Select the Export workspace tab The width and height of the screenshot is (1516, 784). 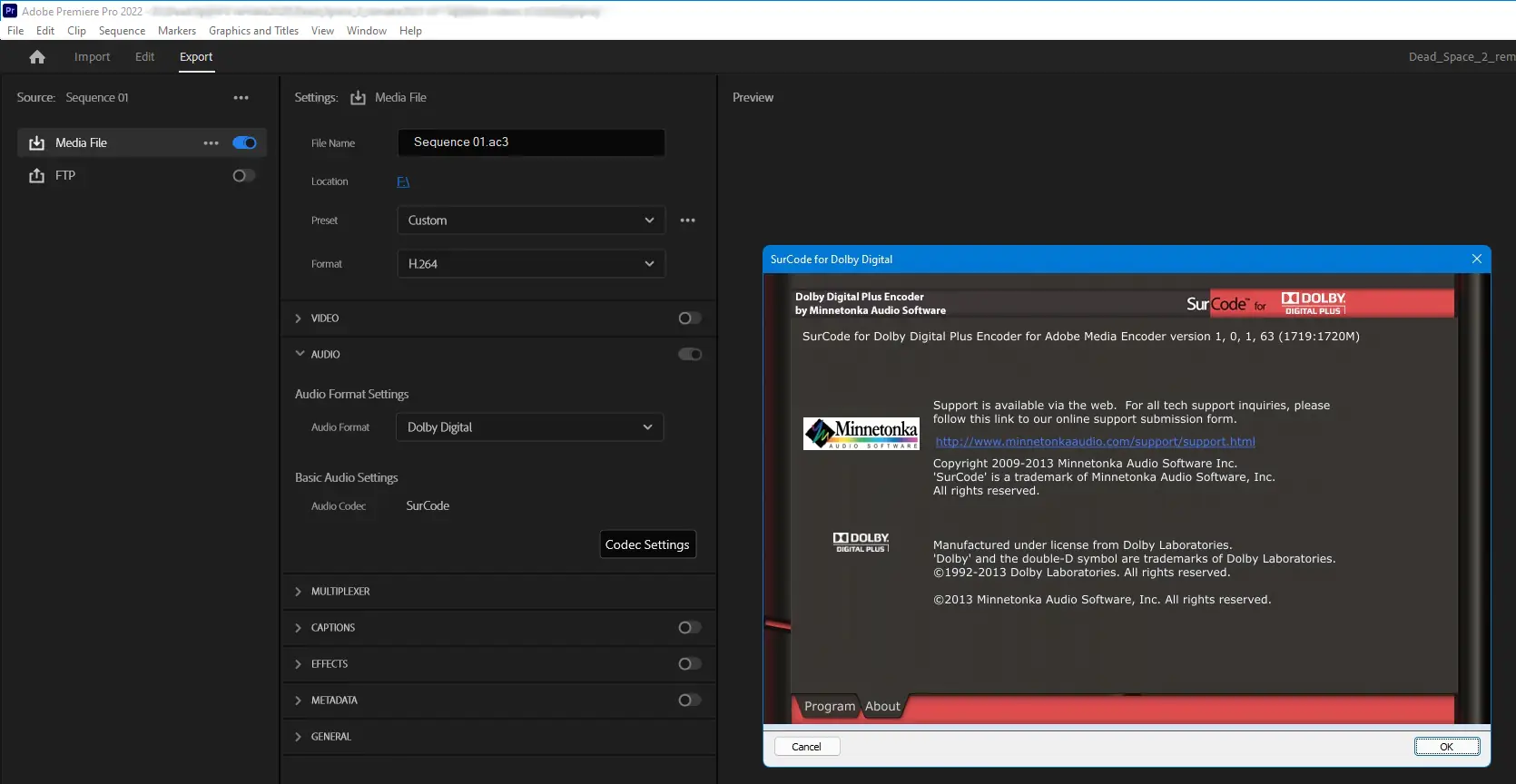click(196, 57)
